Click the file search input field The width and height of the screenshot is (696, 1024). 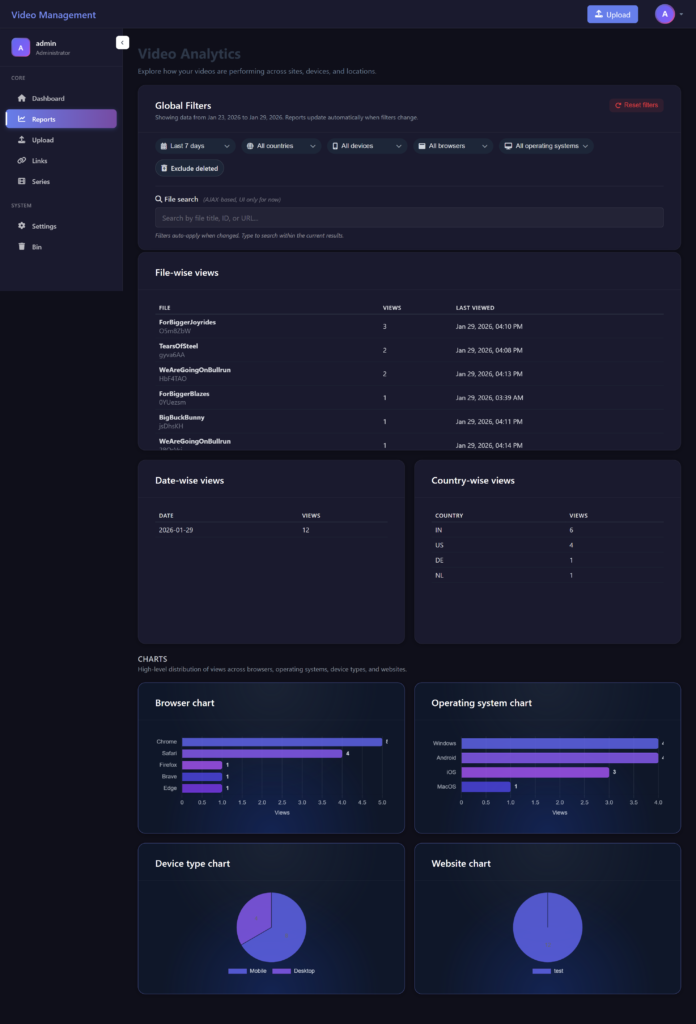click(408, 218)
